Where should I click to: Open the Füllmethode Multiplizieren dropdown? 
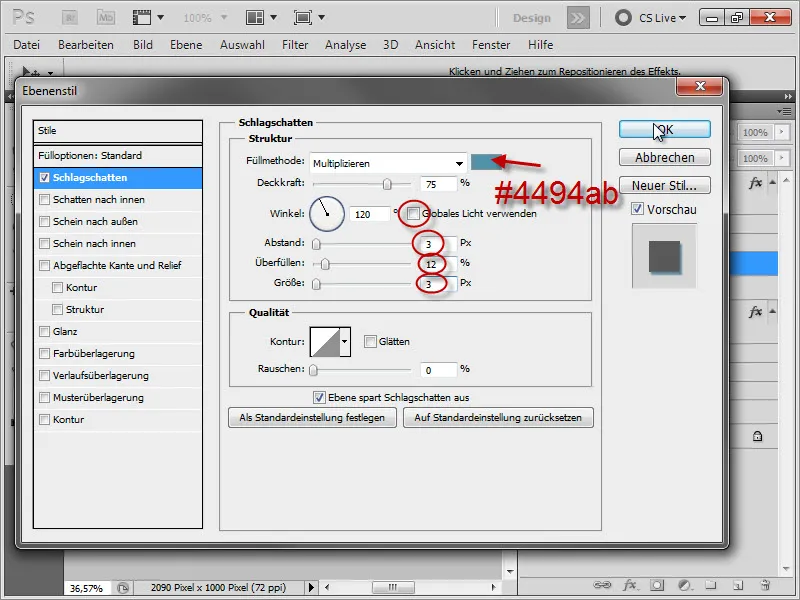pyautogui.click(x=388, y=163)
